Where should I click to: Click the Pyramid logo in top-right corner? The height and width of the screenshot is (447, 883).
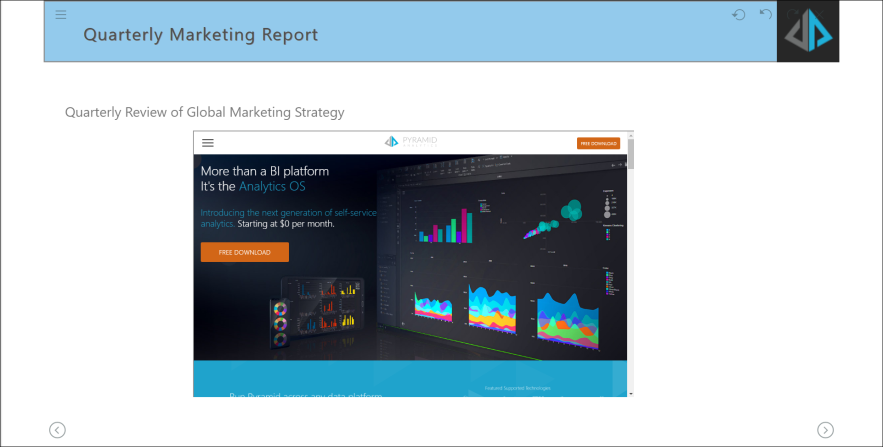coord(808,32)
